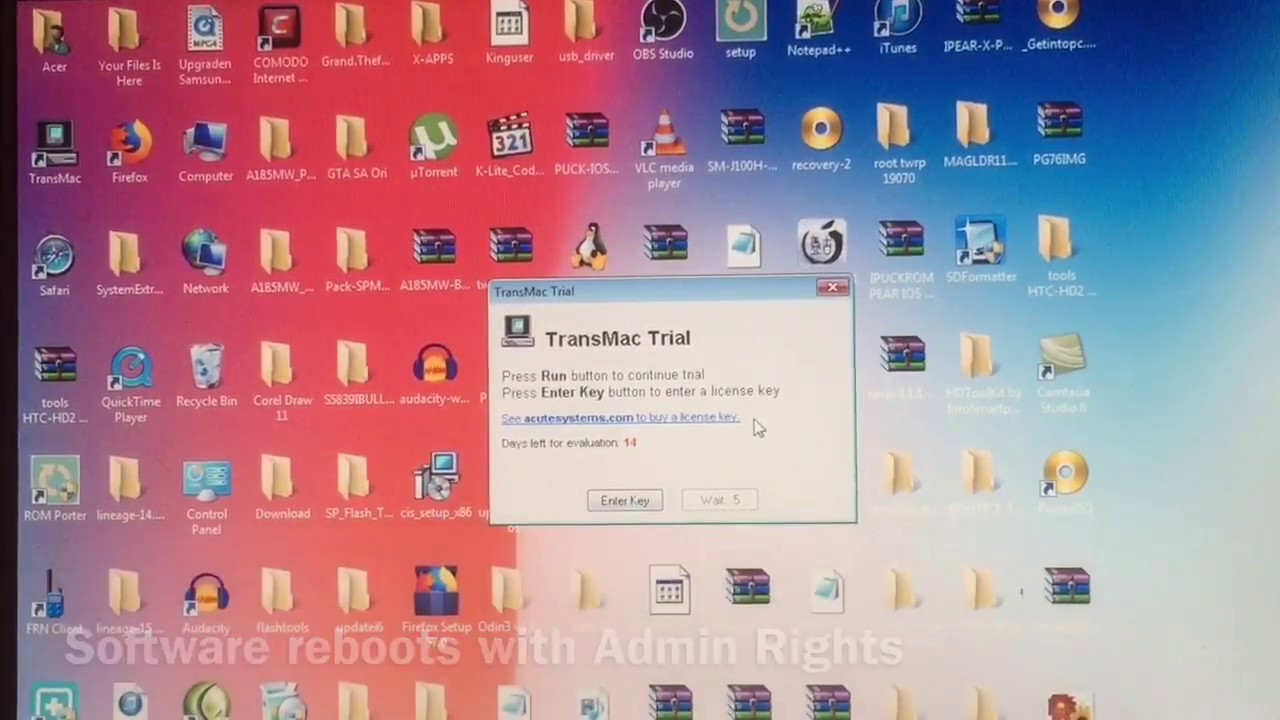Viewport: 1280px width, 720px height.
Task: Open the GTA SA Ori folder
Action: click(357, 149)
